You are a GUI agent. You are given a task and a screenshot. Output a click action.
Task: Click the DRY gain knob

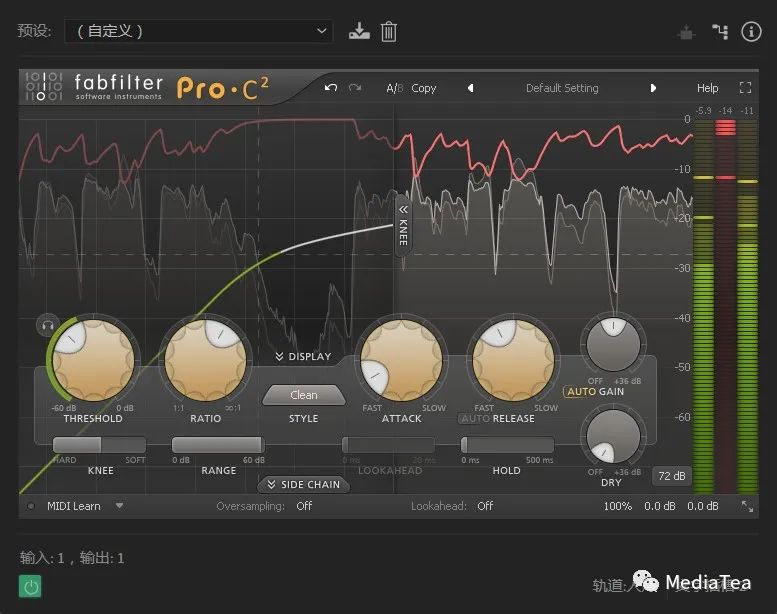point(613,437)
